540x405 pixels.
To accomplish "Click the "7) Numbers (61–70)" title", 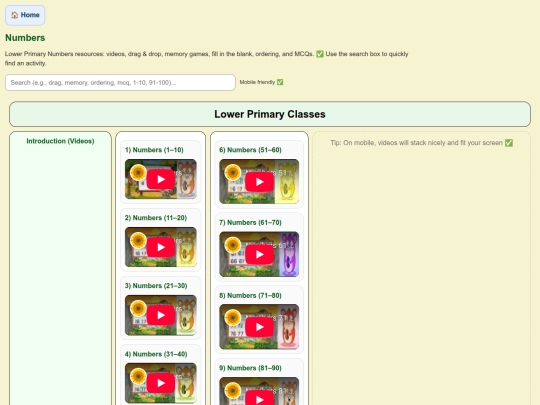I will 250,222.
